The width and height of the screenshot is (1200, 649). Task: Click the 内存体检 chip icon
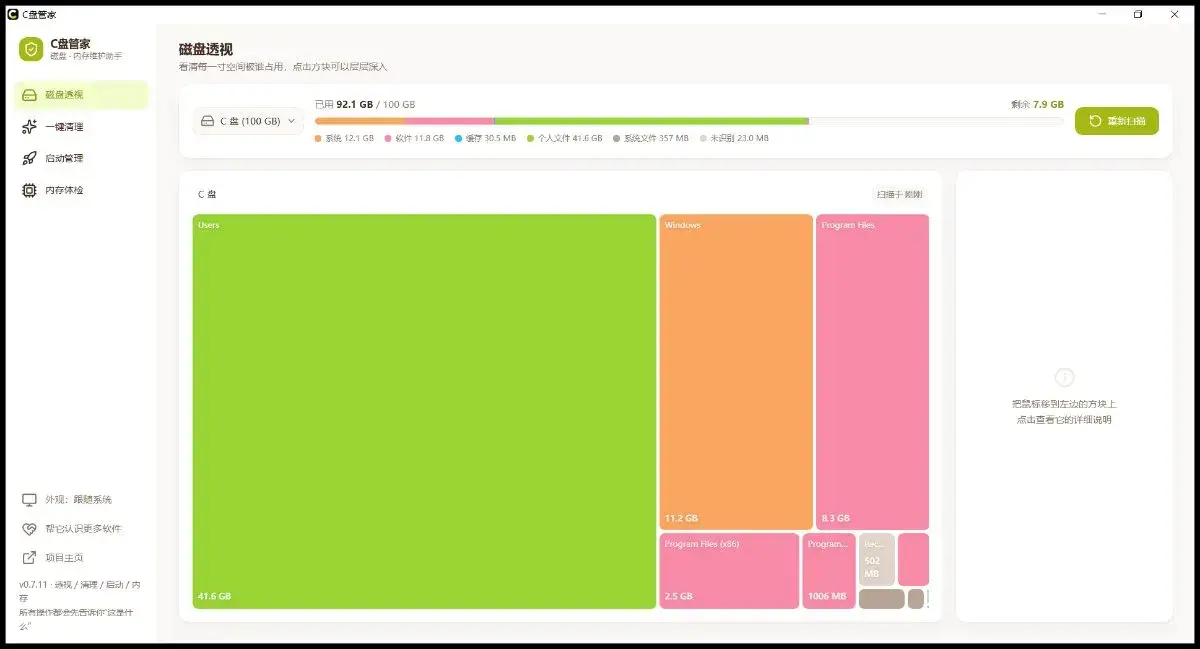click(29, 190)
